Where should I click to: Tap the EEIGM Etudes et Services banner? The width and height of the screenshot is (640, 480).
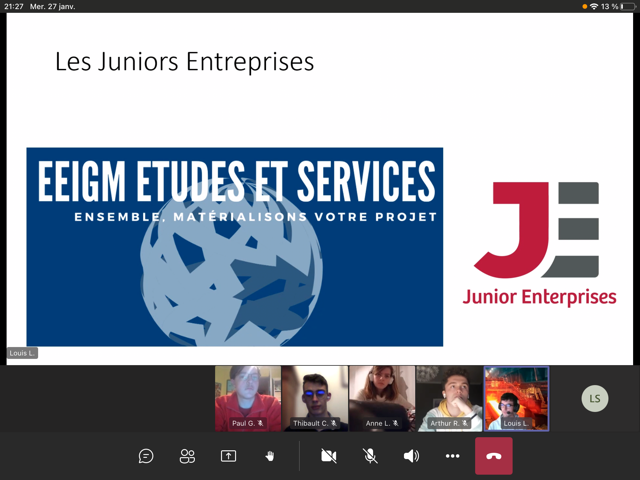(235, 247)
